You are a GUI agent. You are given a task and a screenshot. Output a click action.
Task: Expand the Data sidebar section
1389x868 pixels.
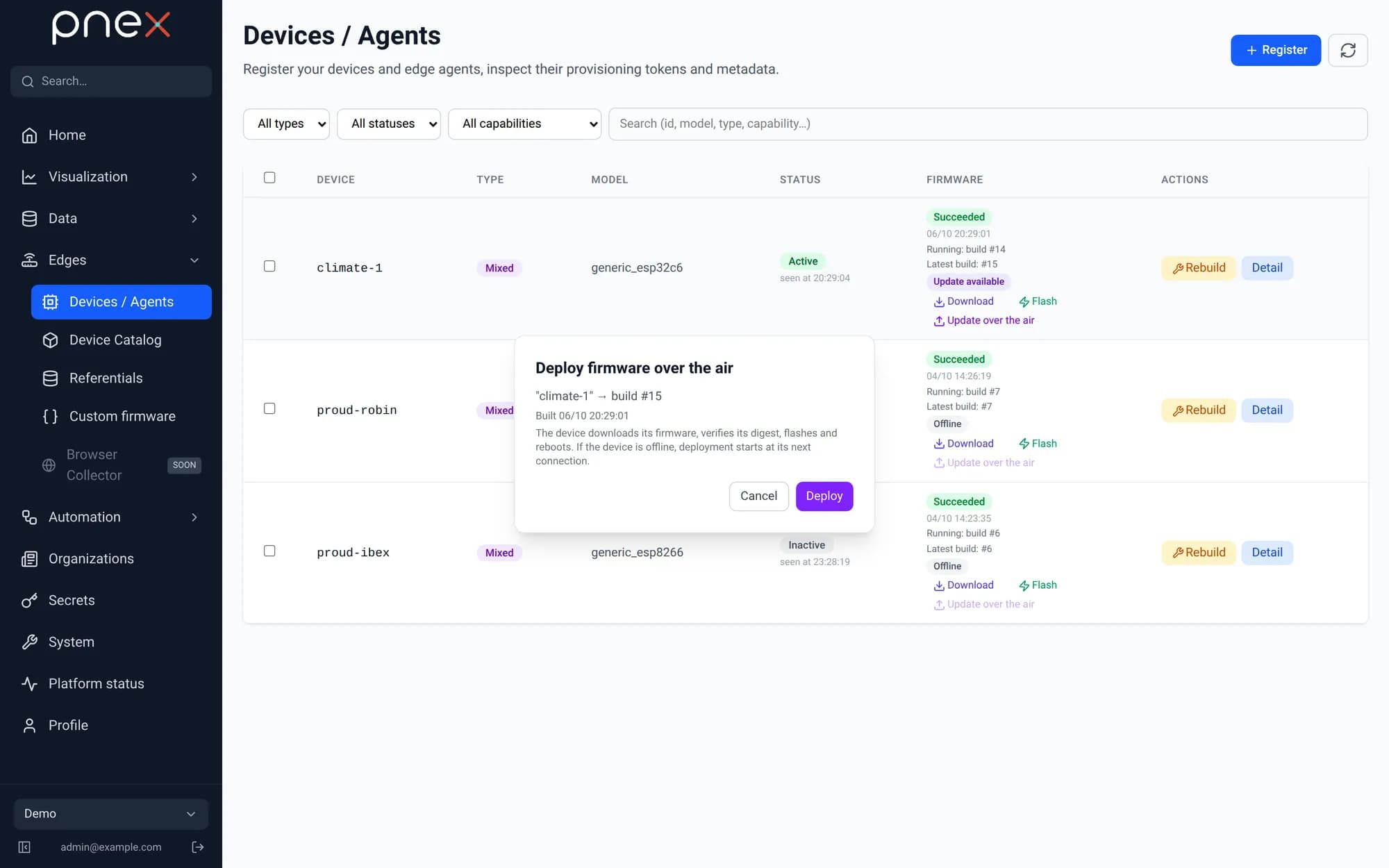click(111, 218)
